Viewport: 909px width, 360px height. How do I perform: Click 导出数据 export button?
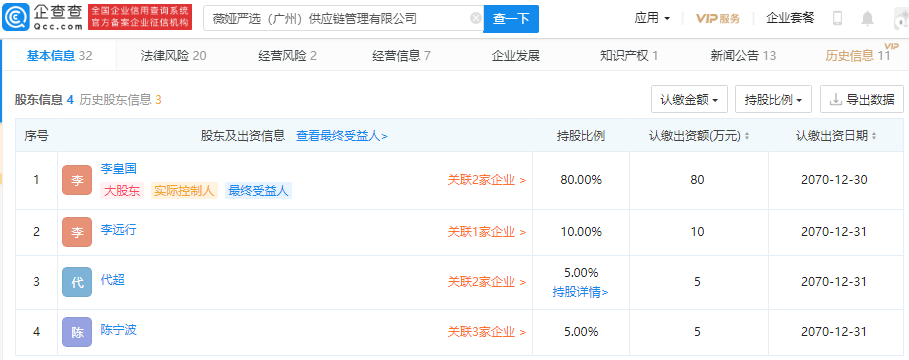click(x=861, y=99)
